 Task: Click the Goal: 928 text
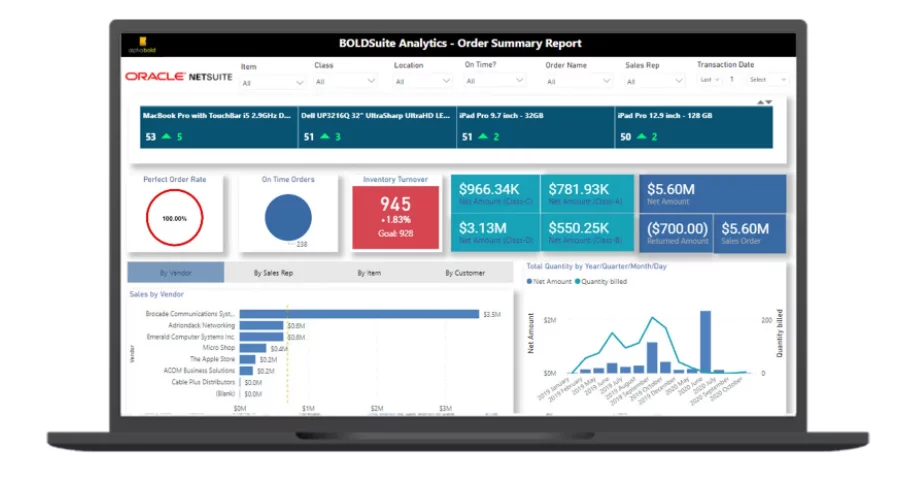(x=396, y=233)
